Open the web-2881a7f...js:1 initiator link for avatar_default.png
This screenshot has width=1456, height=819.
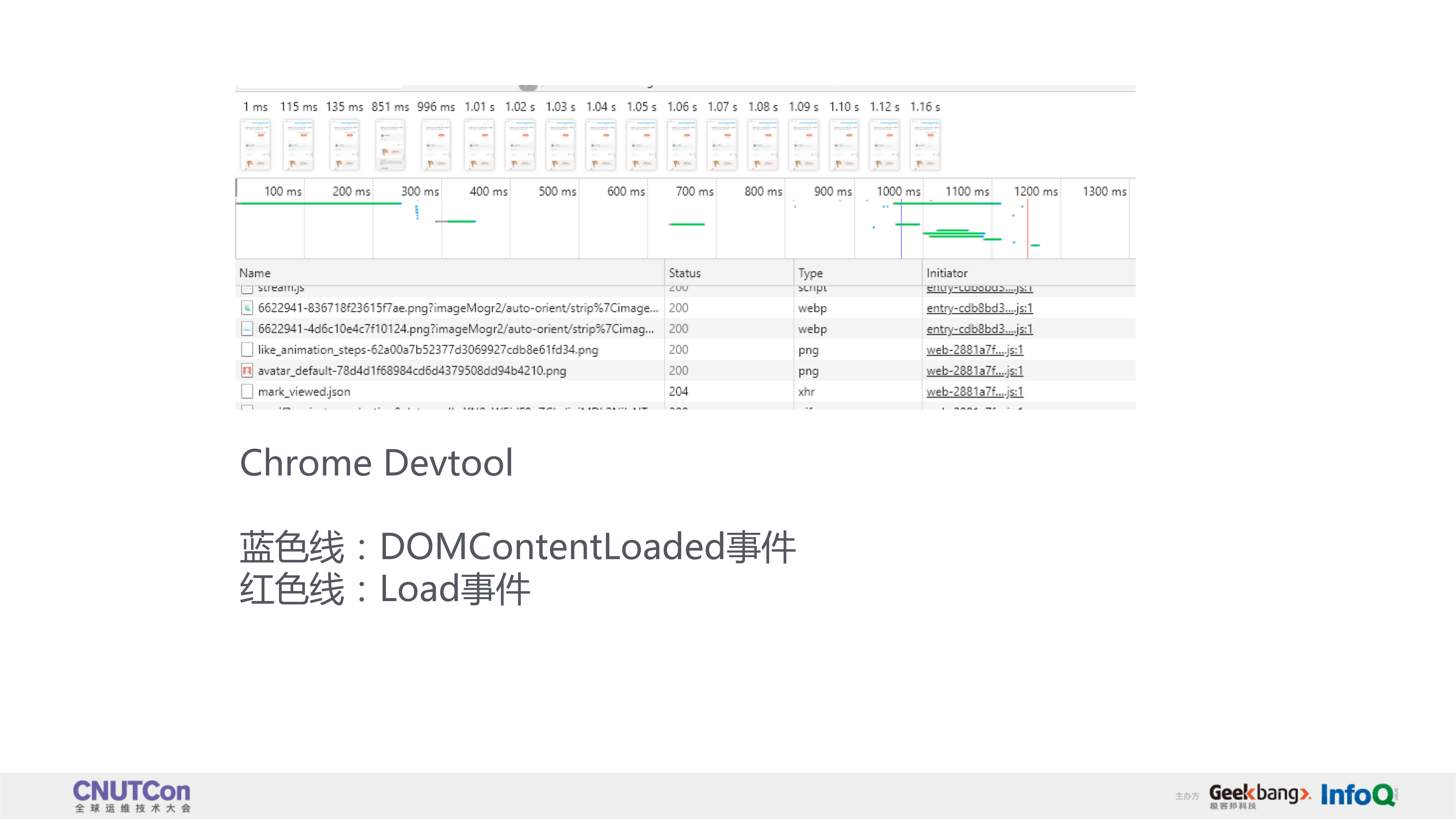(x=974, y=371)
